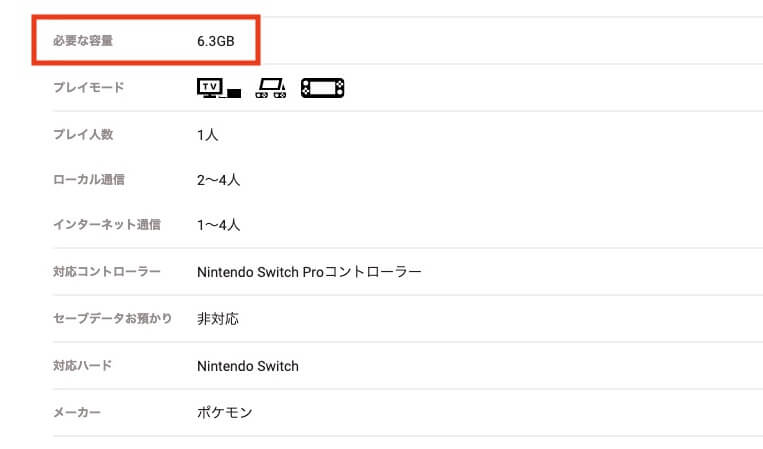Click the 1〜4人 internet play value

point(218,225)
